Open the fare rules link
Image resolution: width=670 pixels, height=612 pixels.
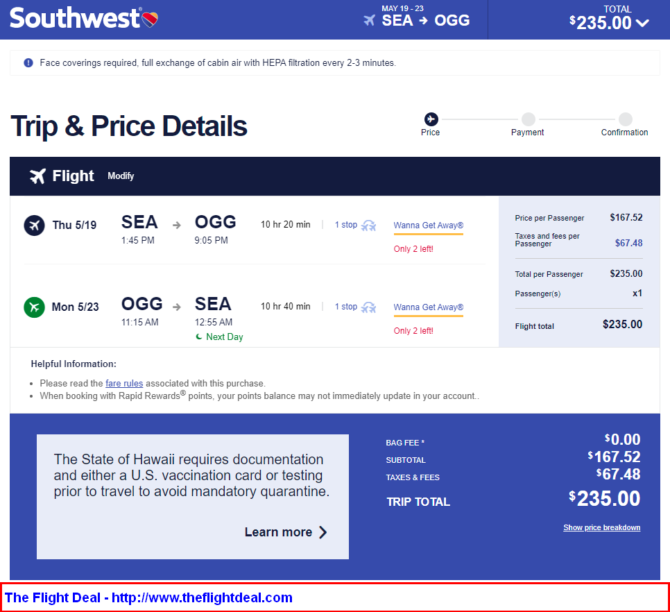point(124,383)
